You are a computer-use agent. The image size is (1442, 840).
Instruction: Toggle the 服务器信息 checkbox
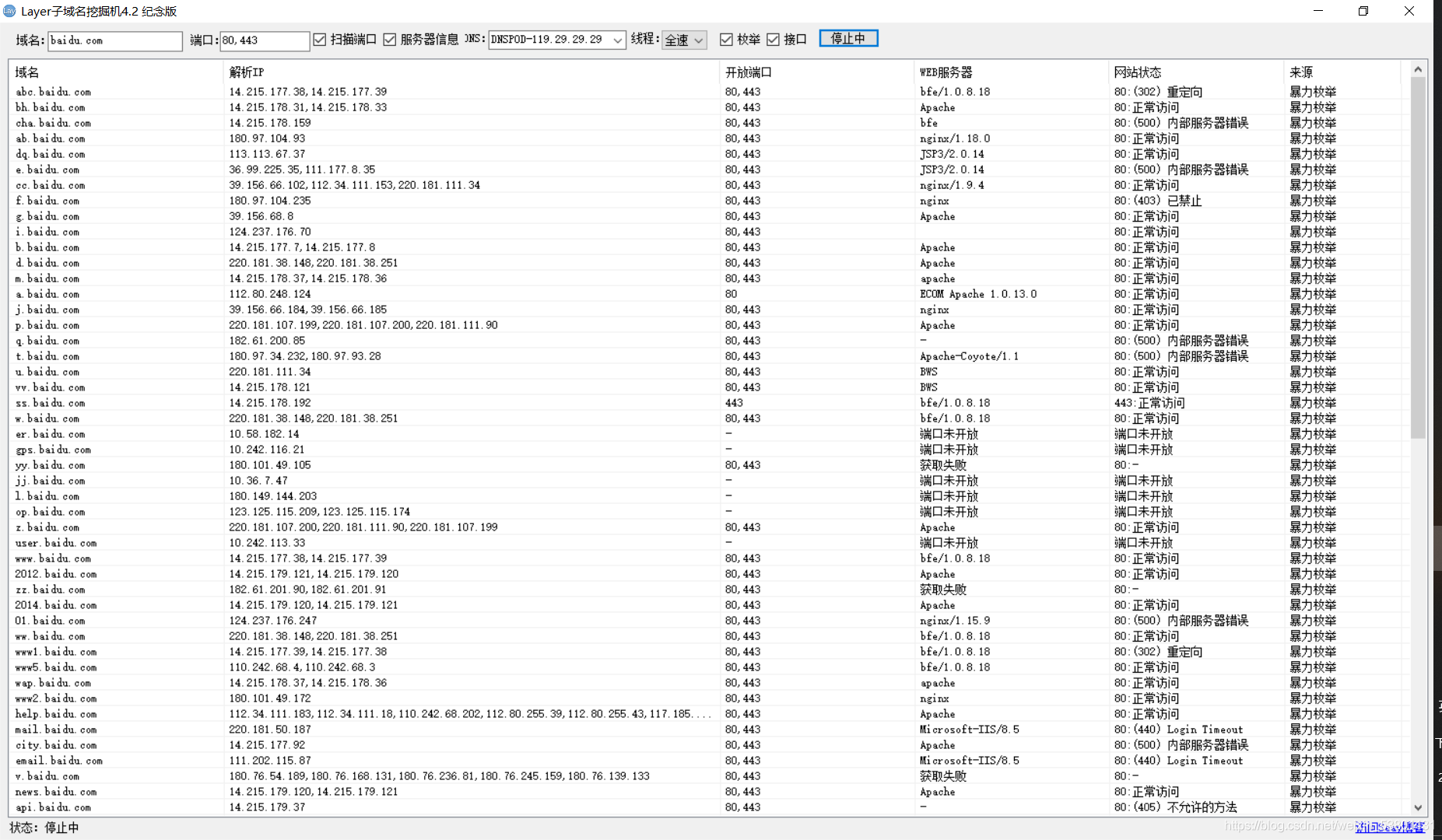(x=390, y=40)
